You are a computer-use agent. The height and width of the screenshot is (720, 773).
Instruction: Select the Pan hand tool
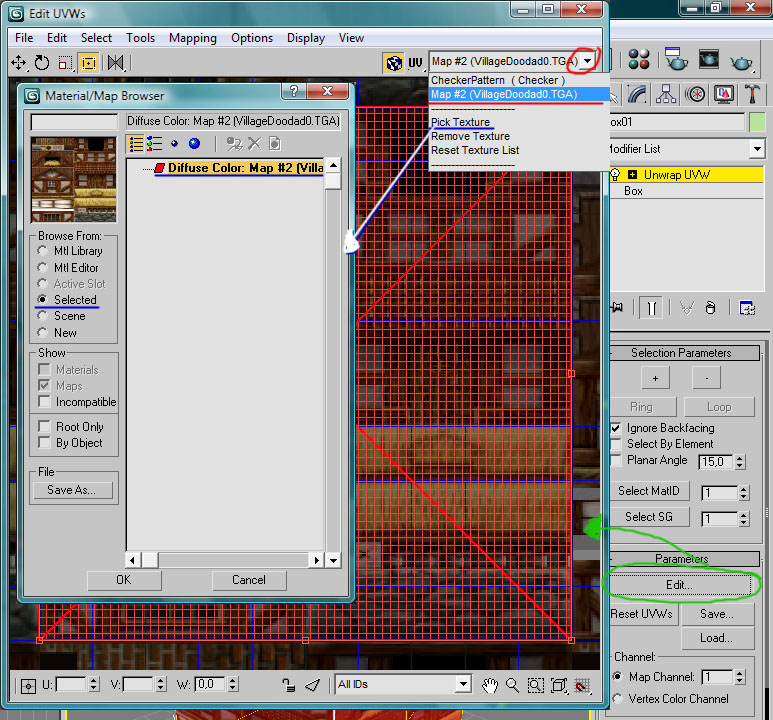[490, 685]
